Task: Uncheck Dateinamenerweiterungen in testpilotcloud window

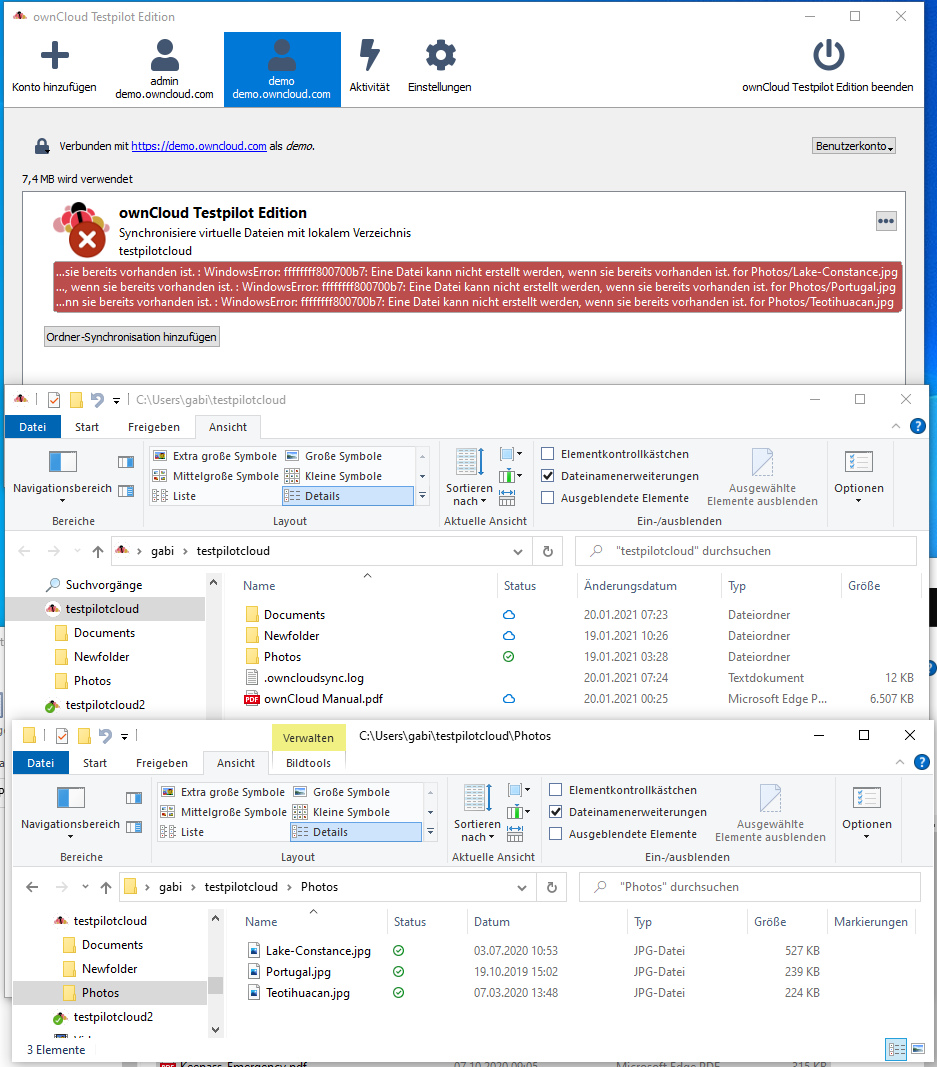Action: coord(548,476)
